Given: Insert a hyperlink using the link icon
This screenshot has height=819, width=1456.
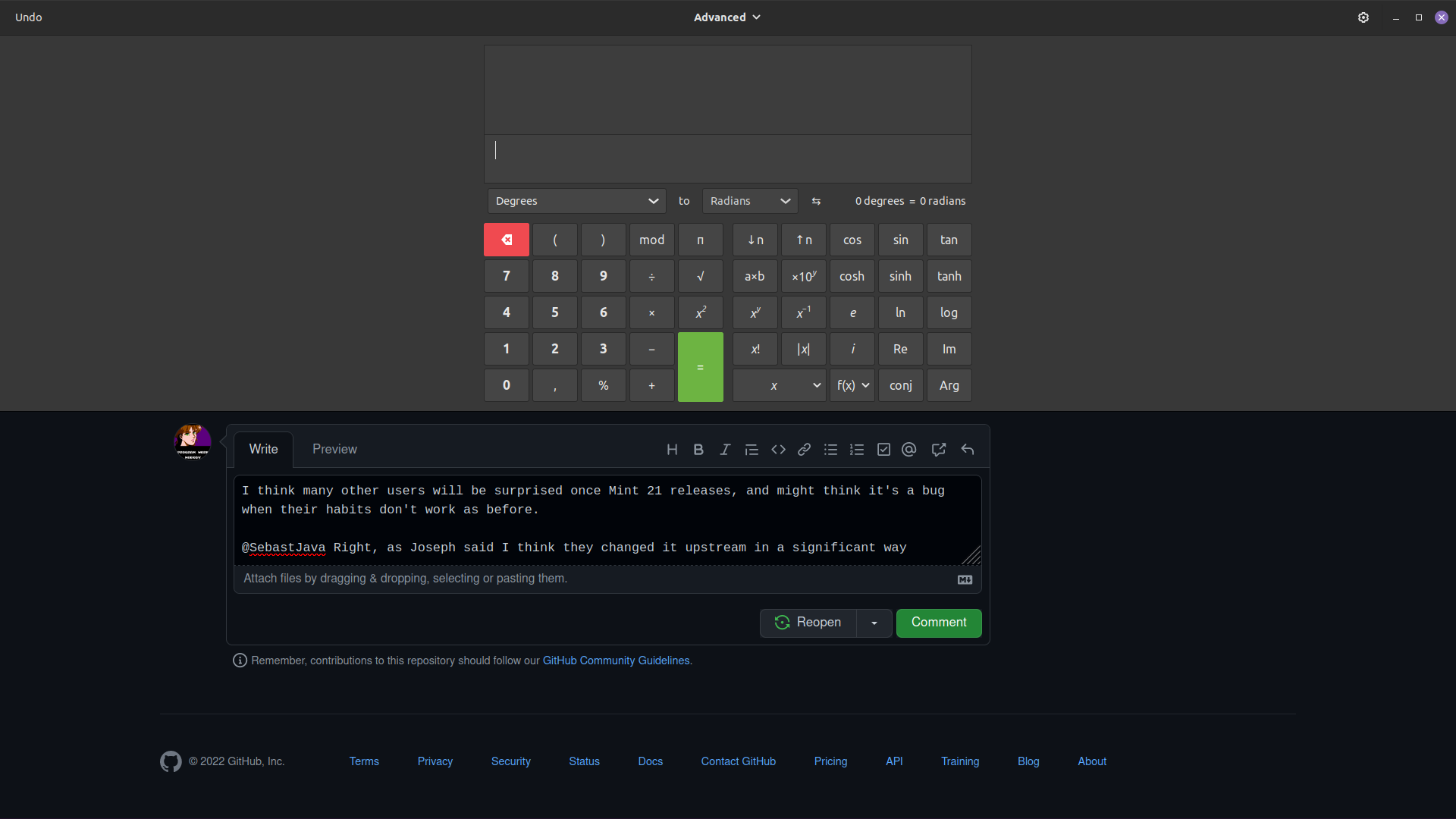Looking at the screenshot, I should point(804,449).
